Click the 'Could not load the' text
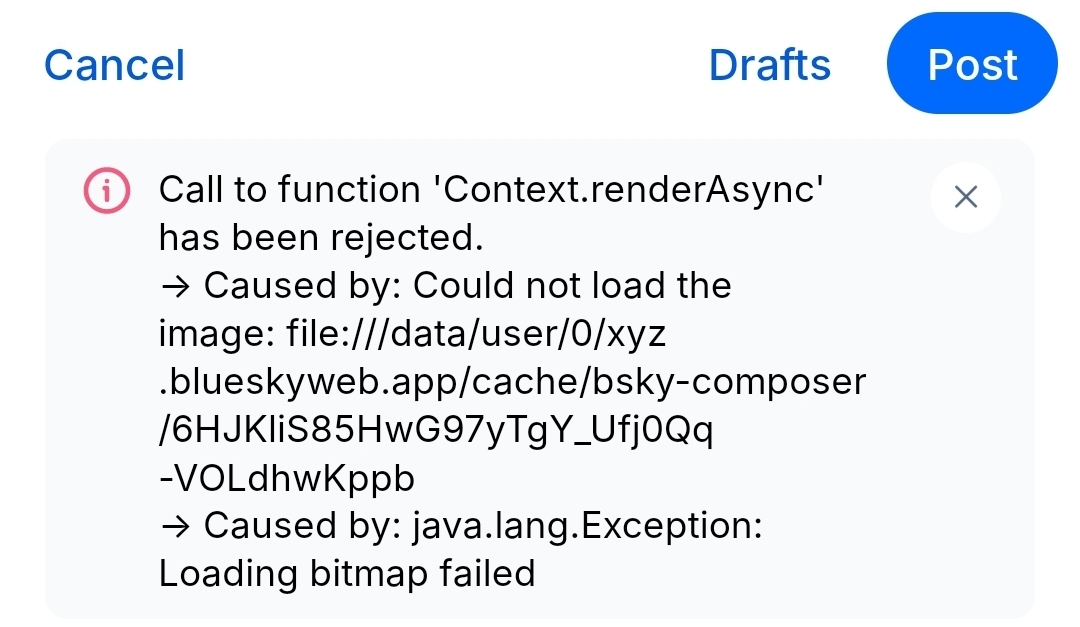The width and height of the screenshot is (1080, 627). pos(572,286)
